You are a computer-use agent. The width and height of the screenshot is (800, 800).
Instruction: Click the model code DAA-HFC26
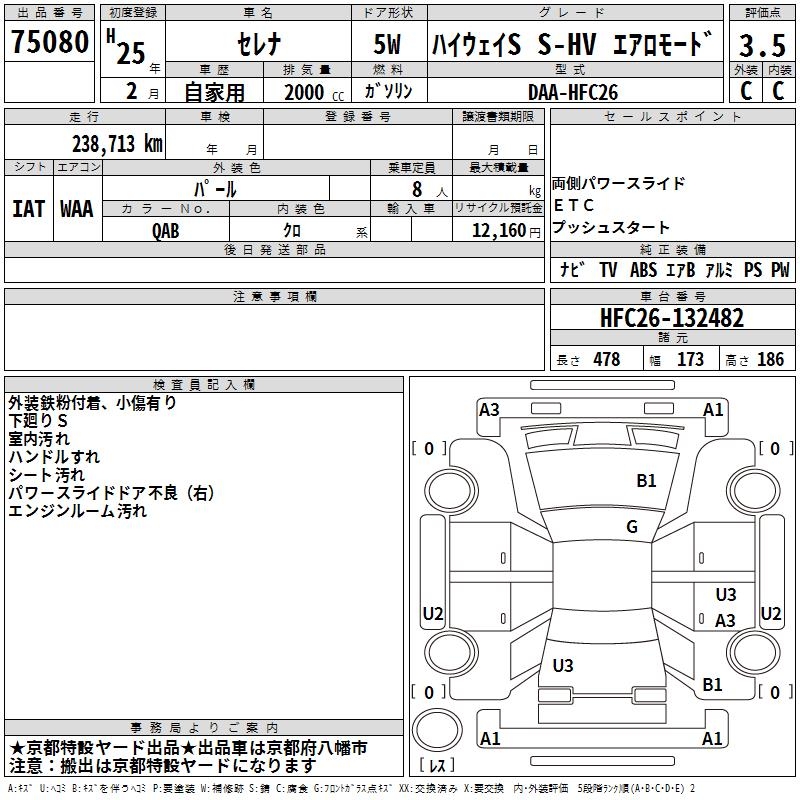[573, 91]
